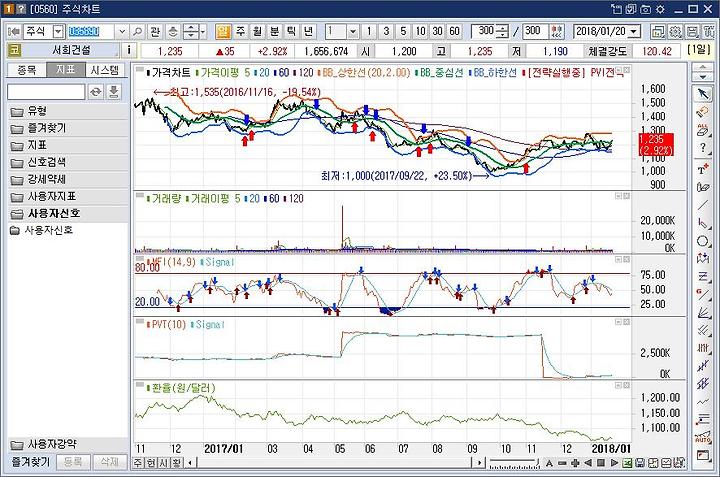Select the 60 interval button
Viewport: 720px width, 477px height.
(455, 32)
